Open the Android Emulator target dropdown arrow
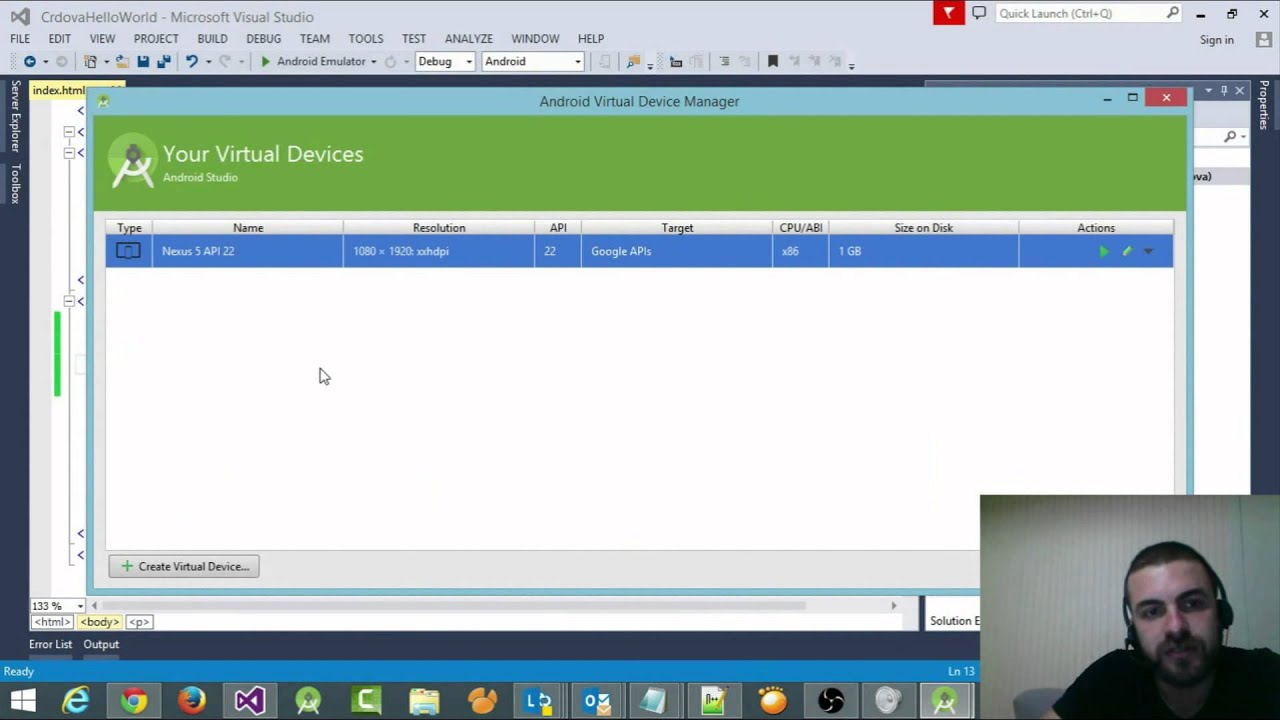The image size is (1280, 720). tap(374, 62)
